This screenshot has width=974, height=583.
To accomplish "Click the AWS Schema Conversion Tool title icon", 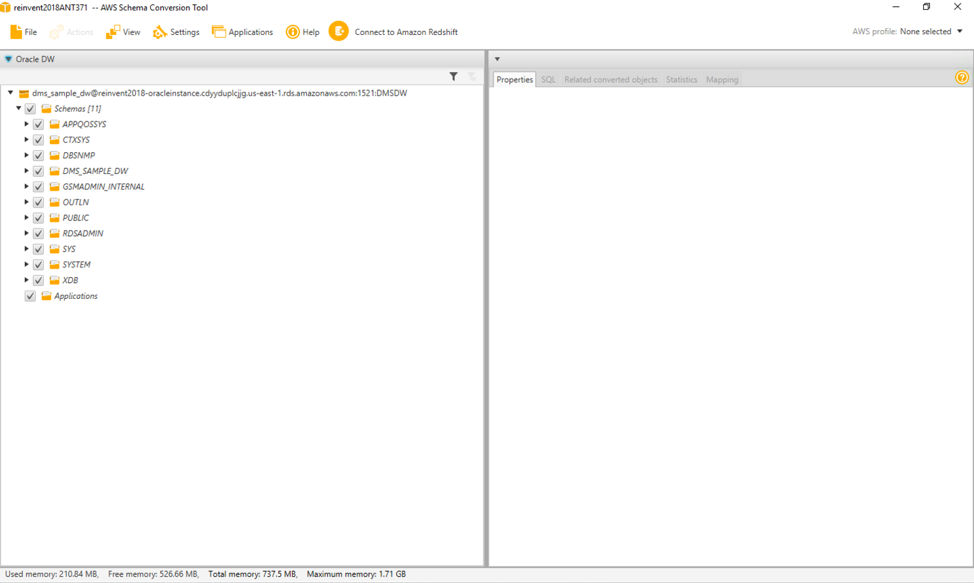I will tap(5, 7).
